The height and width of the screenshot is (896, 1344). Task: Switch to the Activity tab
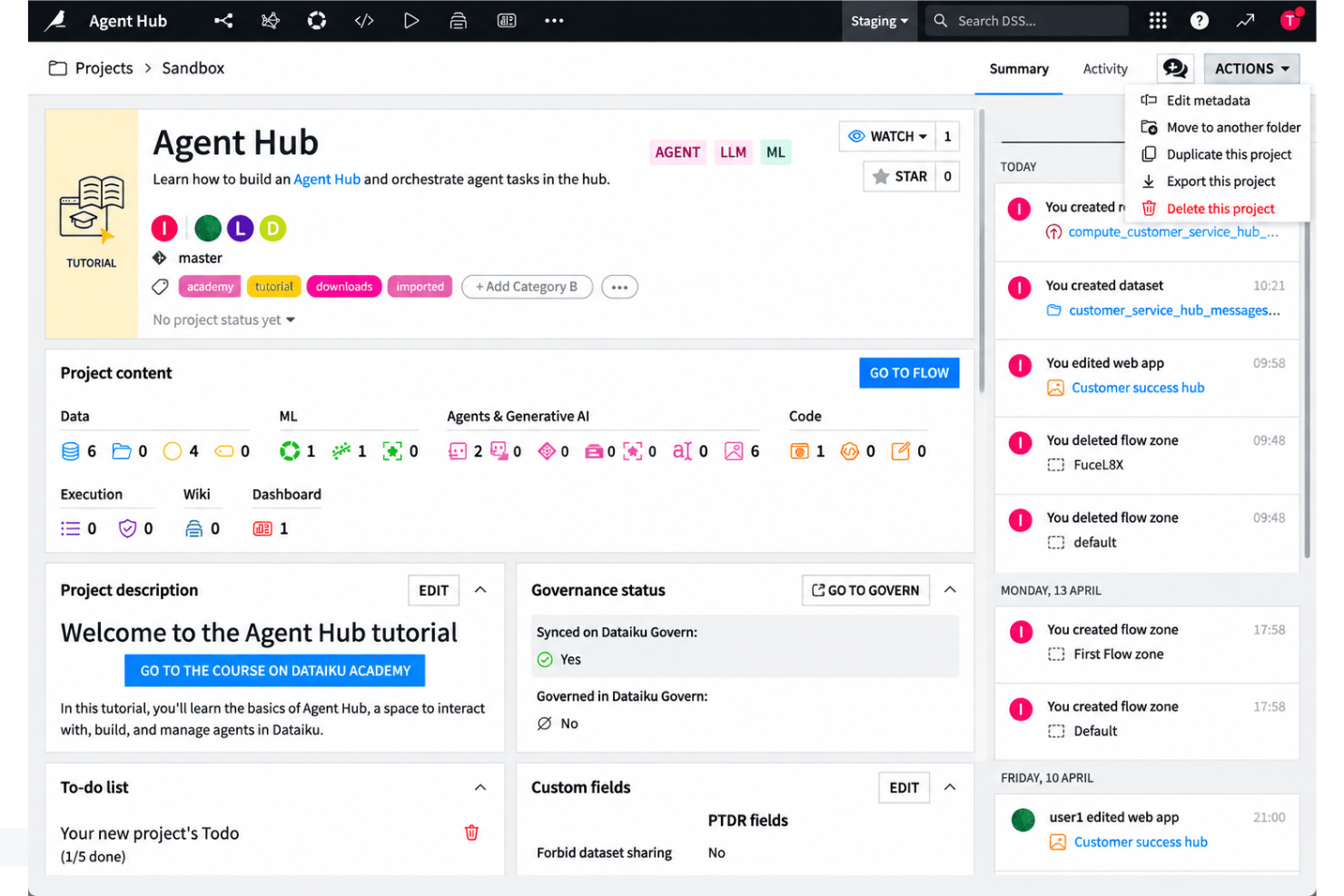(x=1105, y=69)
